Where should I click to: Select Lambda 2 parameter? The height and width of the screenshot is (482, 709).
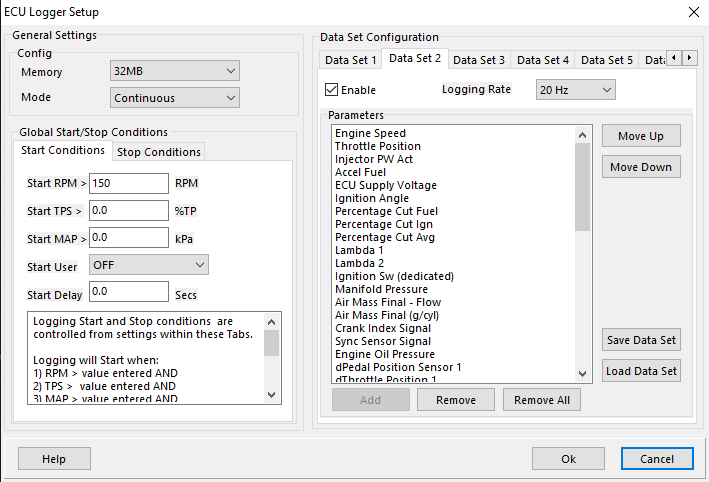[x=359, y=263]
